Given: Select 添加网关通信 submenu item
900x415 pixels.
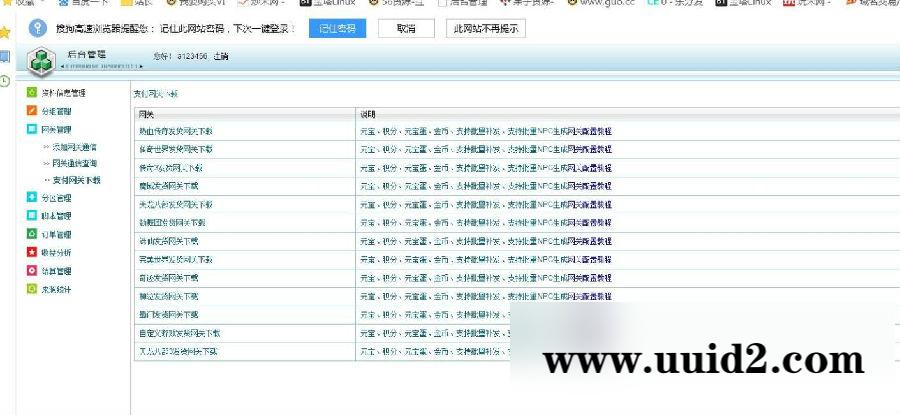Looking at the screenshot, I should click(x=75, y=148).
